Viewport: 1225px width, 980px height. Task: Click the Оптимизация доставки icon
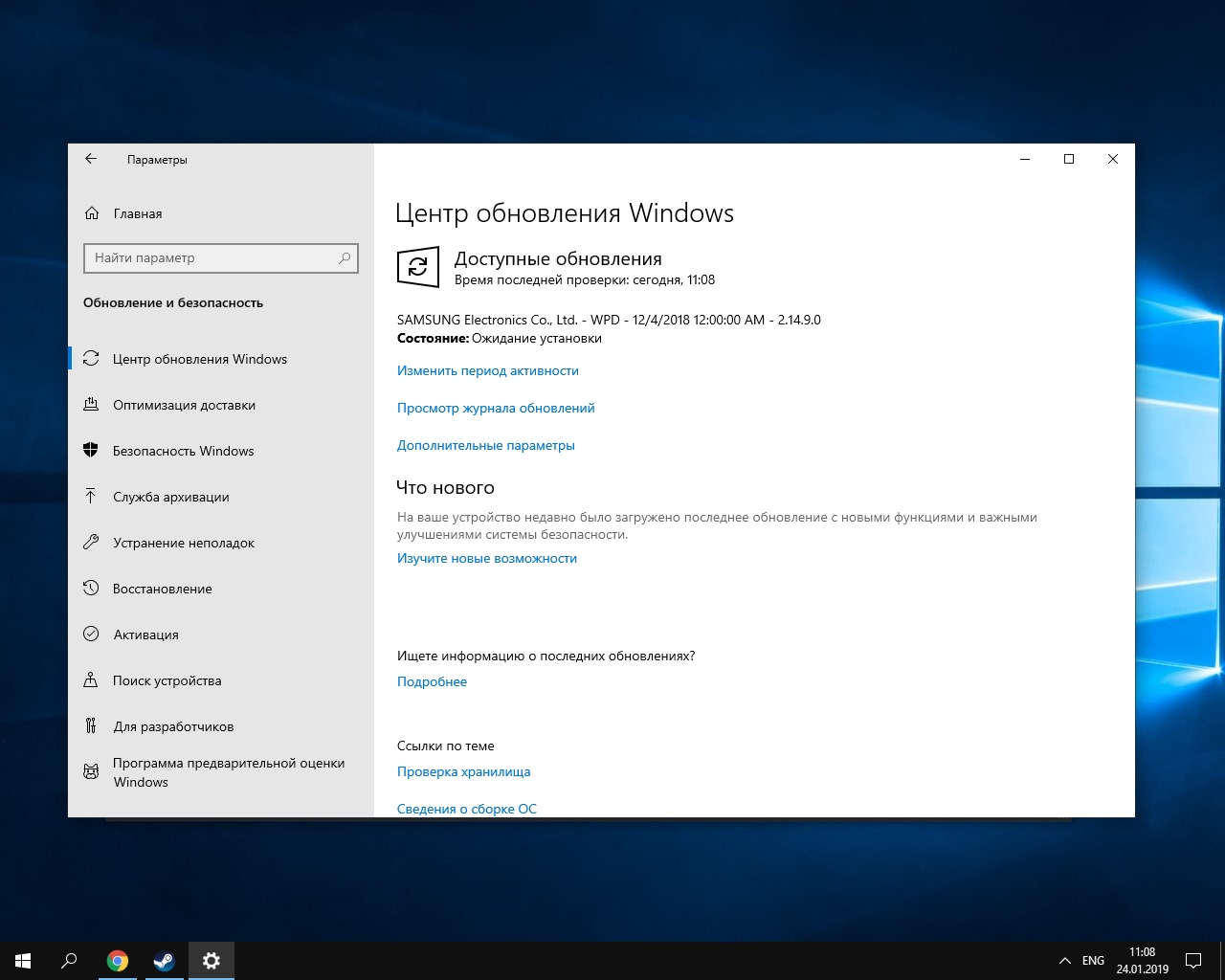click(91, 405)
